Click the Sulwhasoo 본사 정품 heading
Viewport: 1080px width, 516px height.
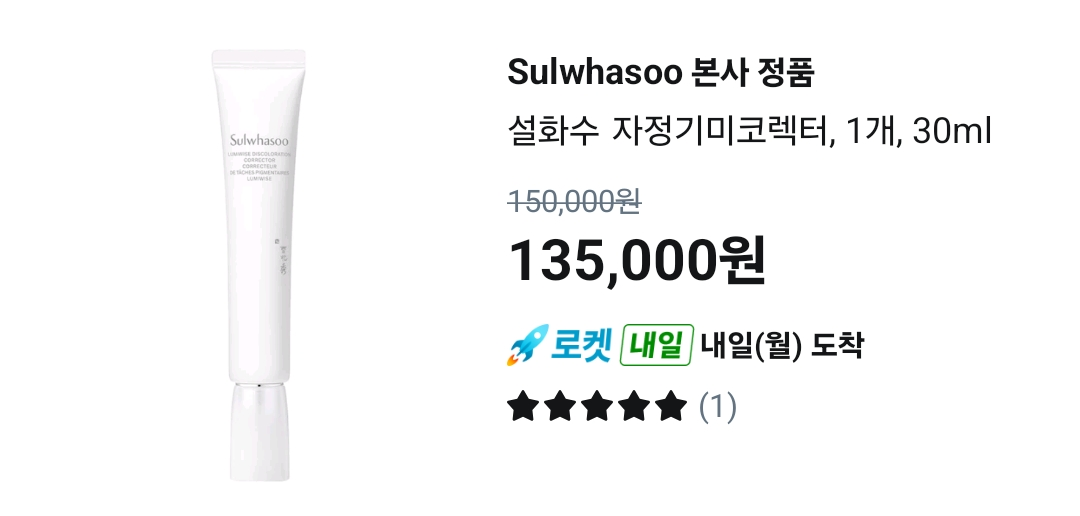click(661, 72)
